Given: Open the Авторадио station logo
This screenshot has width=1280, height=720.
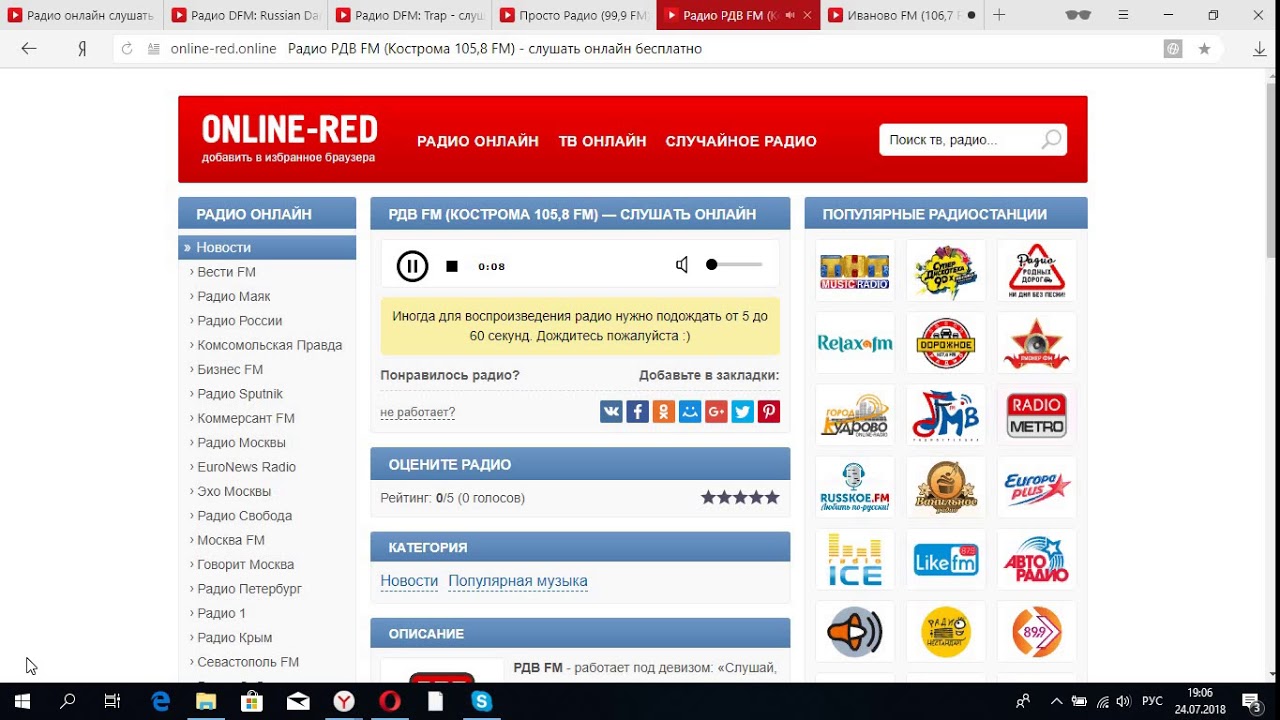Looking at the screenshot, I should coord(1036,560).
